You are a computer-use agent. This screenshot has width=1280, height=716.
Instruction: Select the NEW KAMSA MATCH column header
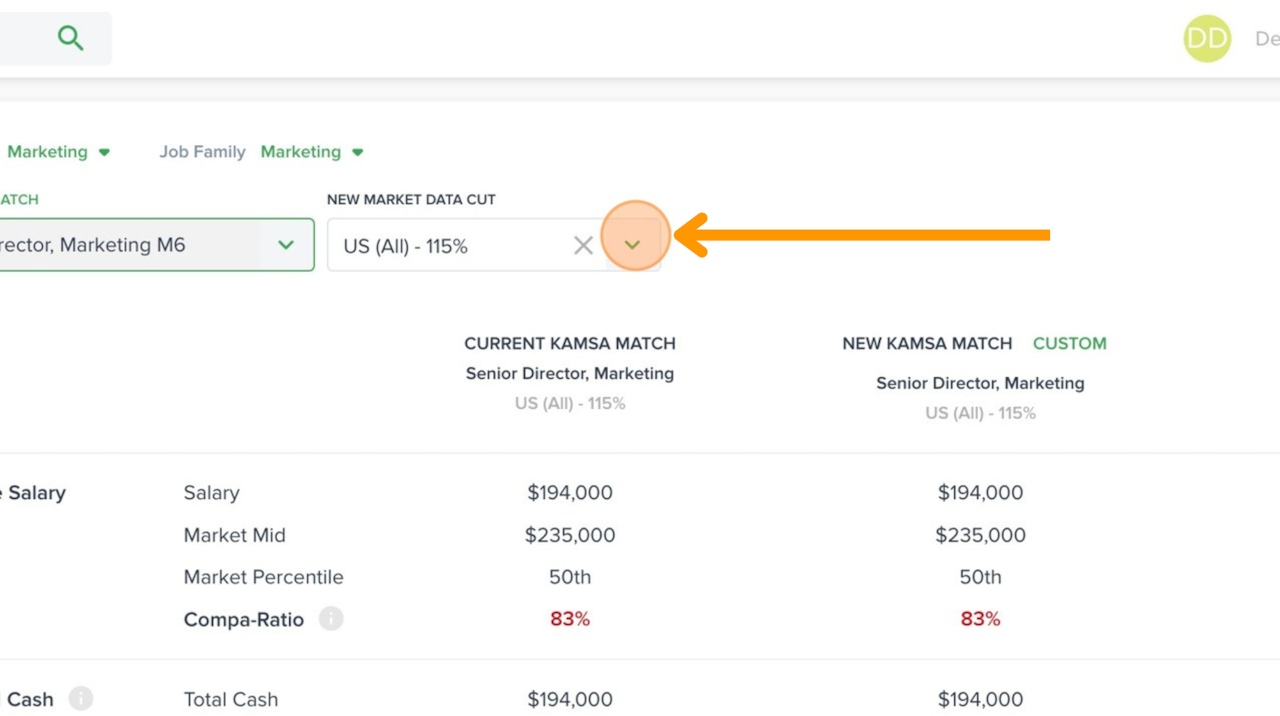pos(927,343)
